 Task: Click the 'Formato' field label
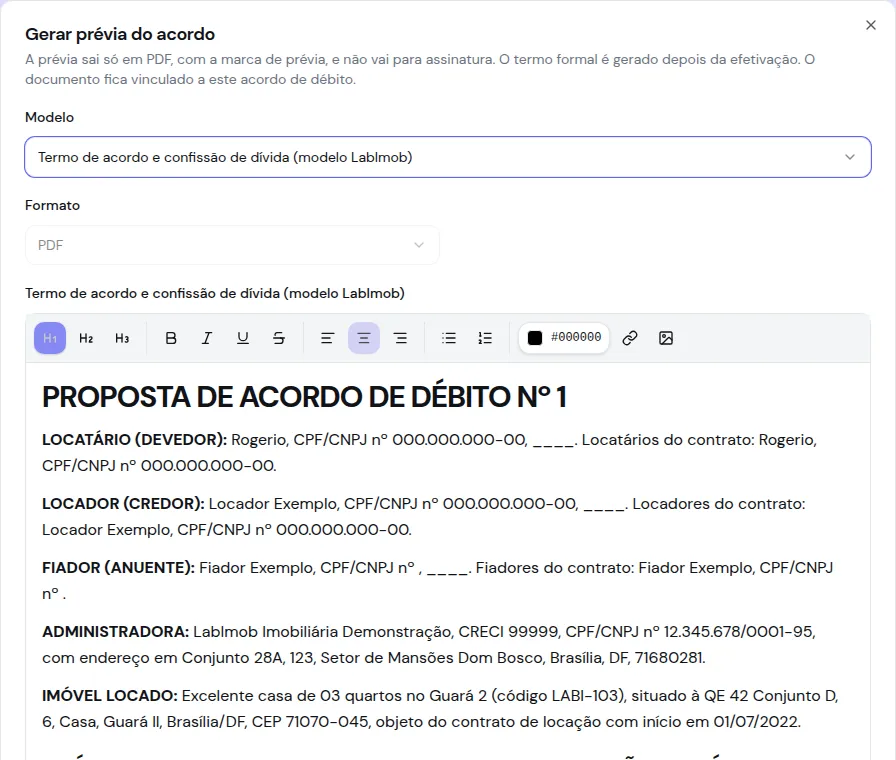(53, 205)
